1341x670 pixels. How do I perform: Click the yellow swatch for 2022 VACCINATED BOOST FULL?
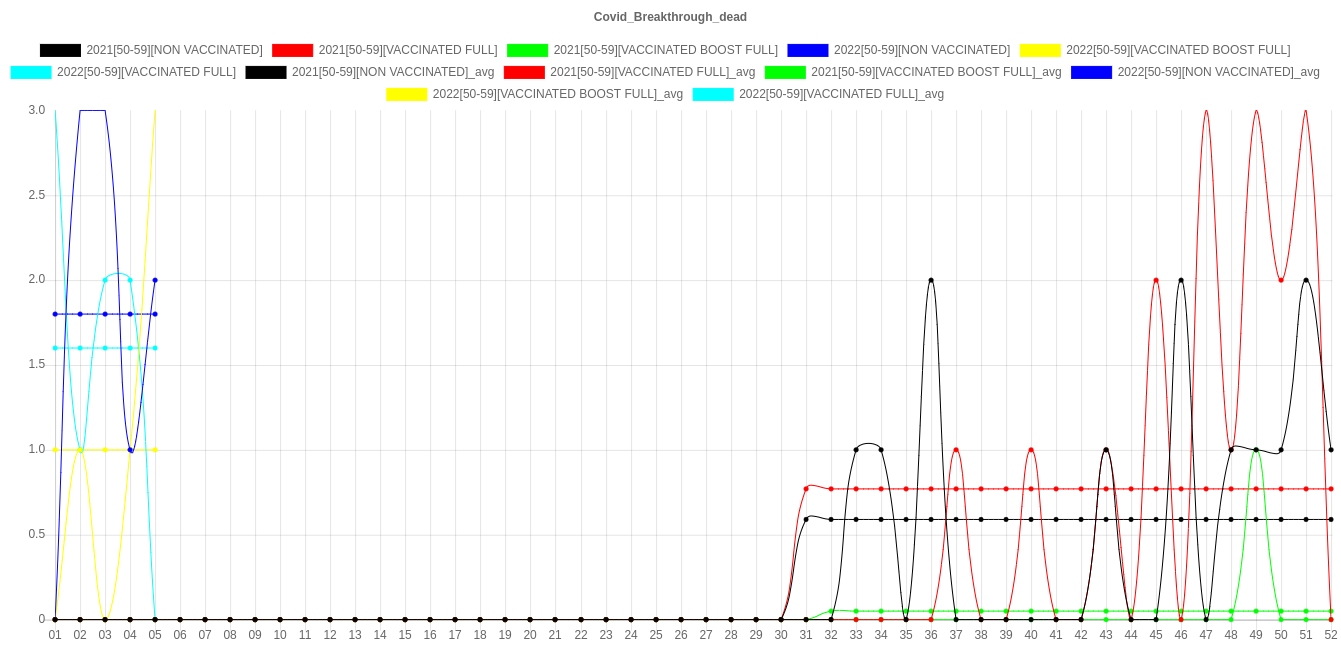coord(1039,50)
